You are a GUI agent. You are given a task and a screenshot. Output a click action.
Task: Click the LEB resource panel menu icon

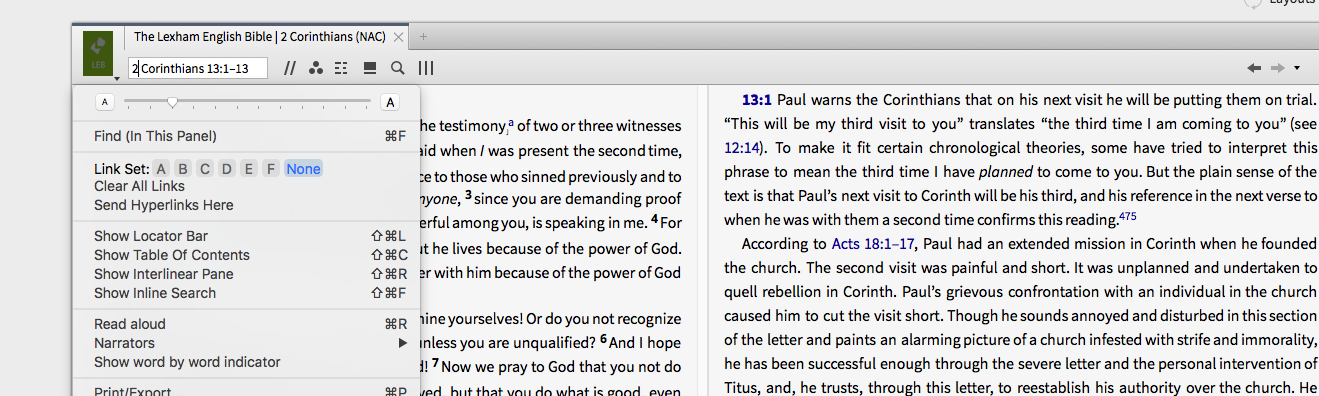pyautogui.click(x=99, y=55)
